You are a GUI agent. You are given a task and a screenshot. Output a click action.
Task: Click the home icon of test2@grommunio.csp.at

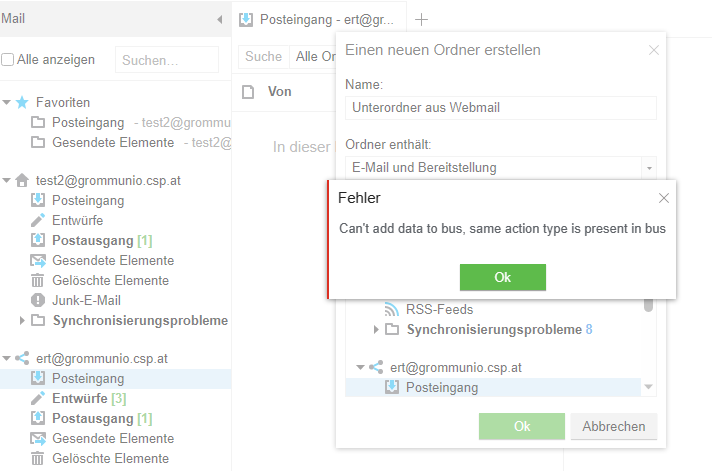coord(22,180)
